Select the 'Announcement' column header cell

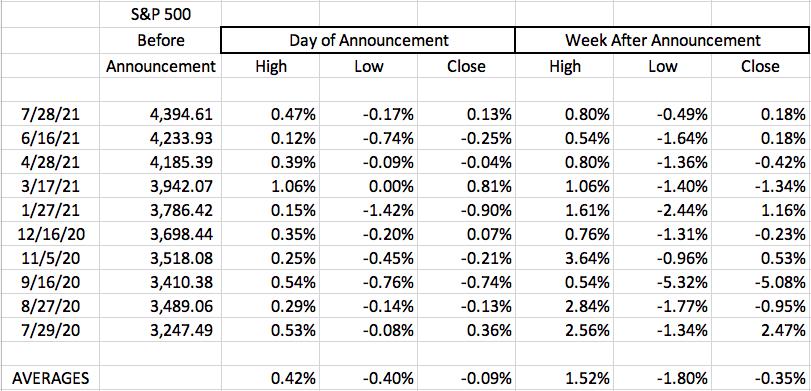[160, 66]
